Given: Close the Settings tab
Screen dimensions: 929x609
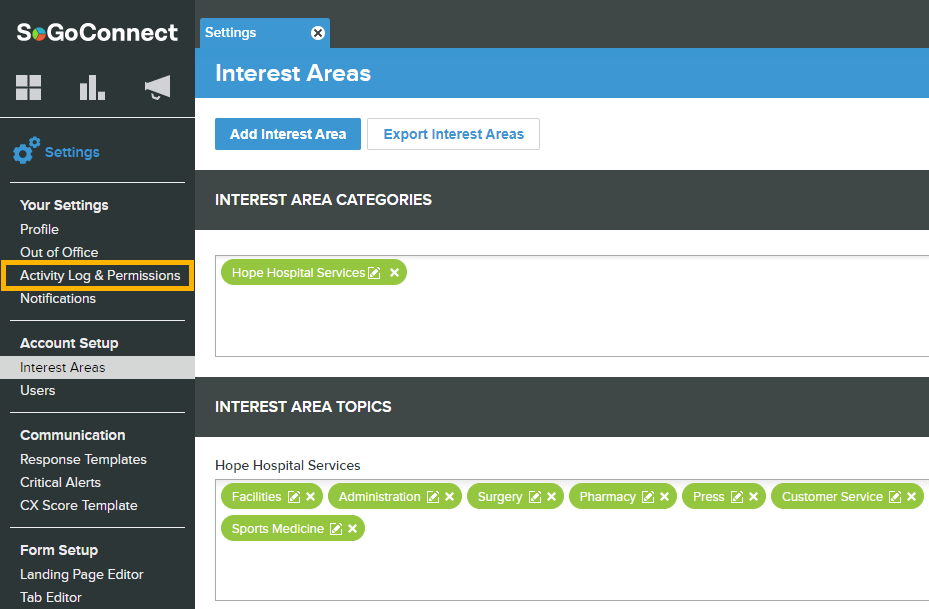Looking at the screenshot, I should coord(318,33).
